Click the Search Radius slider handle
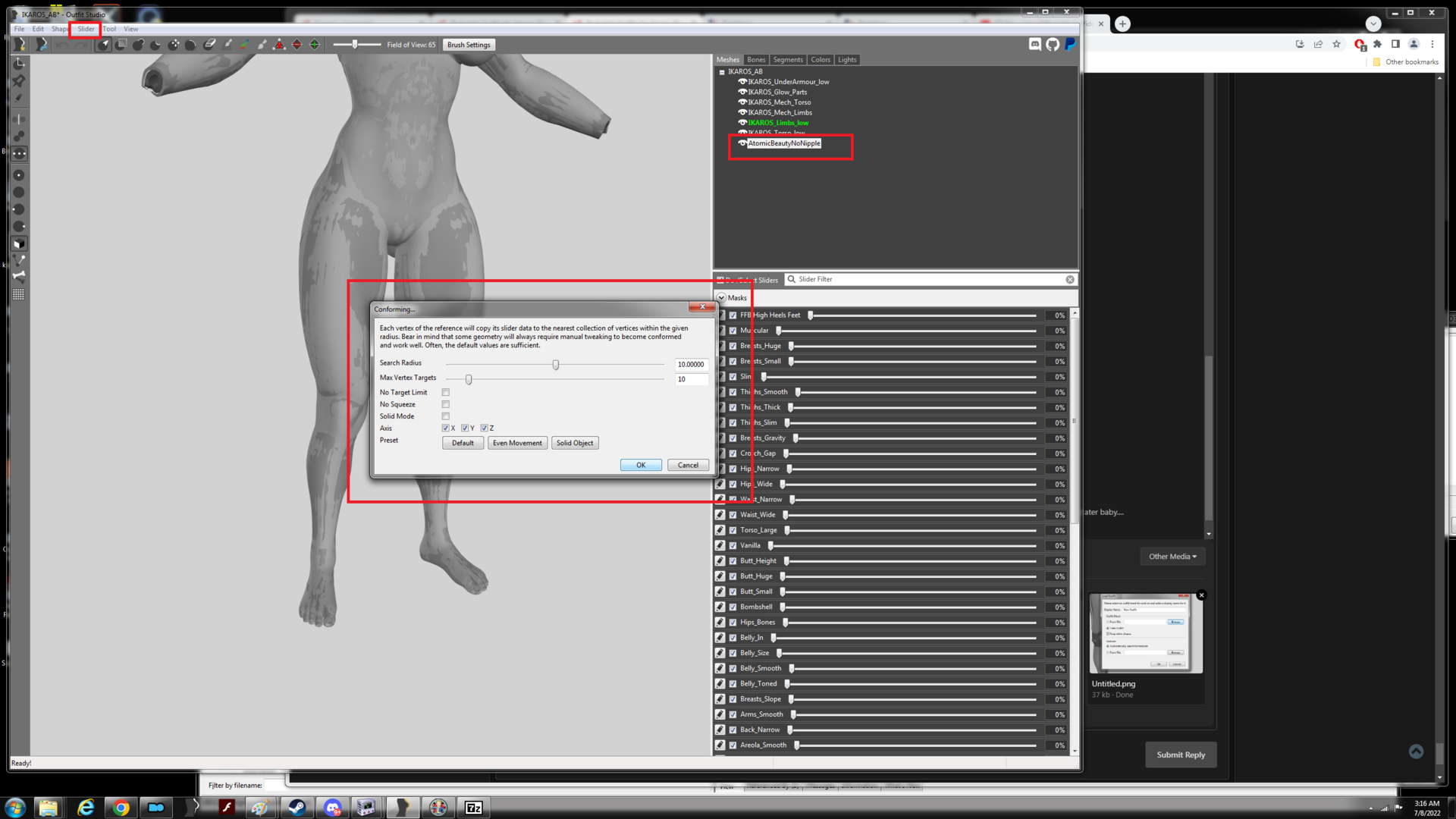 pos(556,365)
